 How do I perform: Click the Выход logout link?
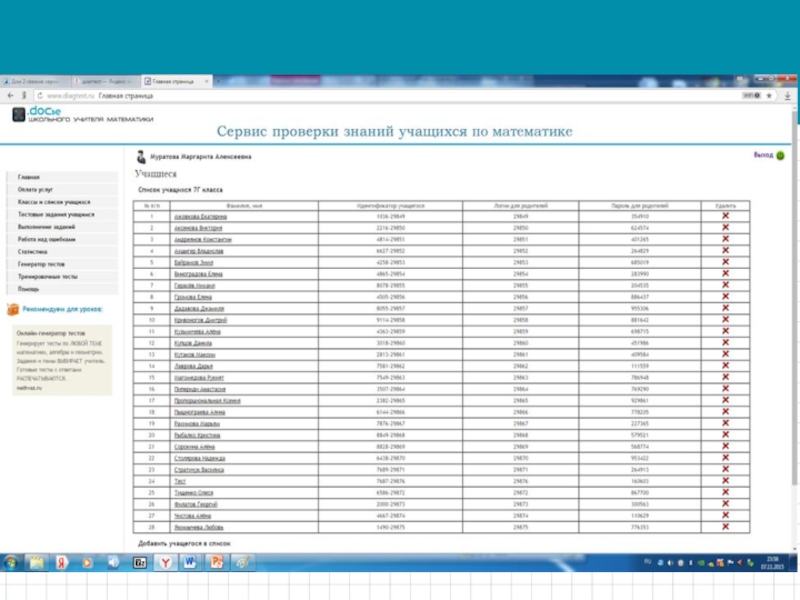pyautogui.click(x=763, y=155)
